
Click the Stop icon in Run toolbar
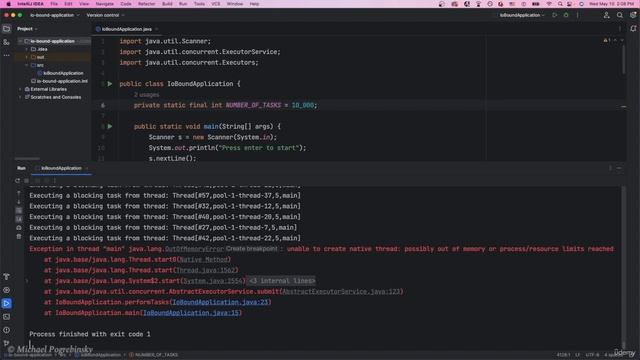tap(27, 180)
